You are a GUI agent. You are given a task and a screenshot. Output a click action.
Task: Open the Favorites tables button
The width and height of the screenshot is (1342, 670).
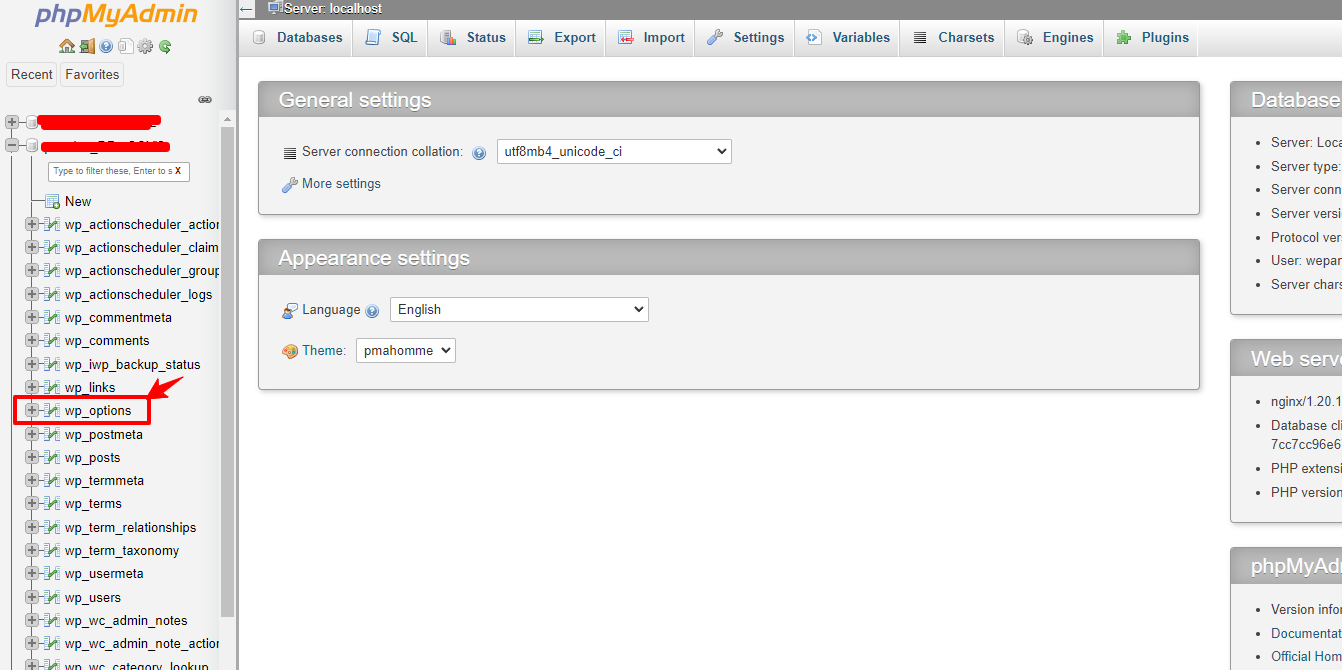coord(92,74)
